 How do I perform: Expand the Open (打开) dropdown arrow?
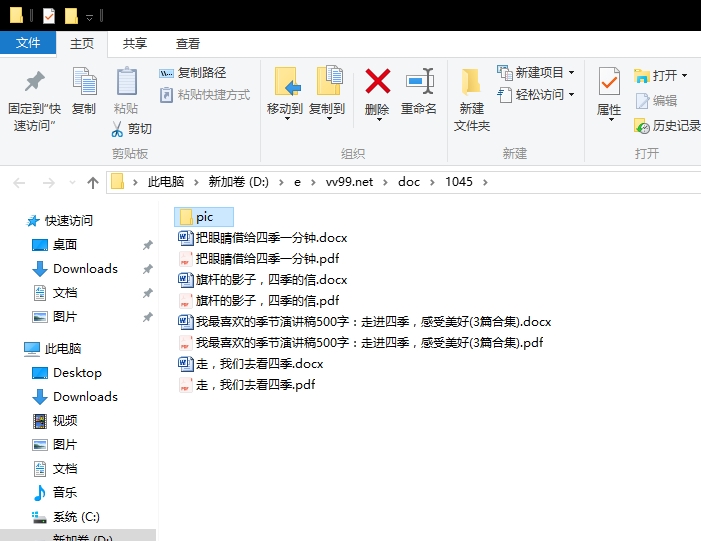coord(684,76)
